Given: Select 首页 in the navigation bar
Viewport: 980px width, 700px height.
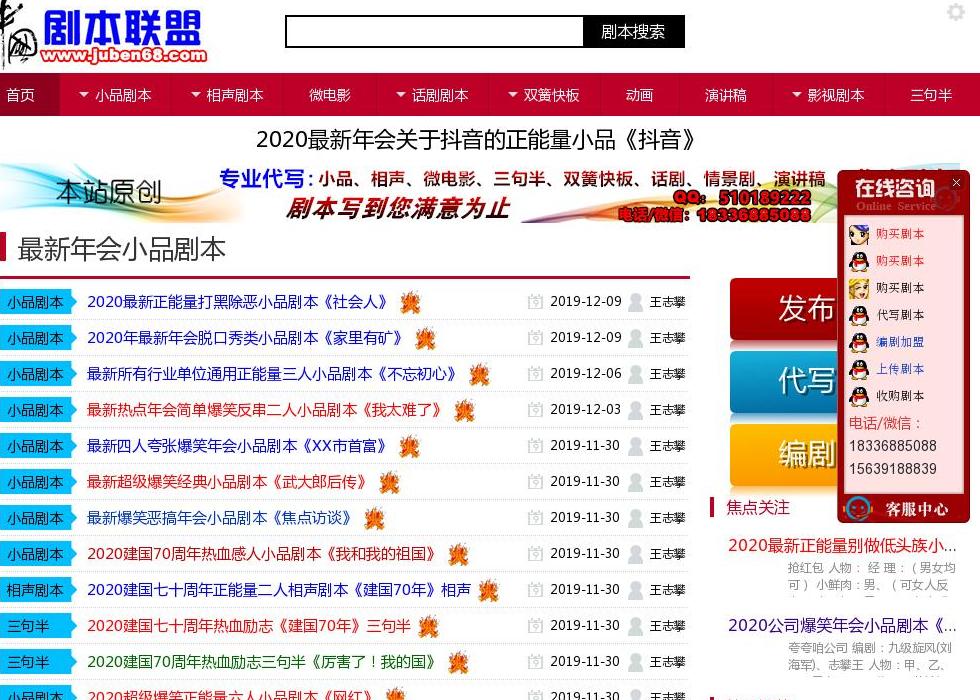Looking at the screenshot, I should point(21,95).
